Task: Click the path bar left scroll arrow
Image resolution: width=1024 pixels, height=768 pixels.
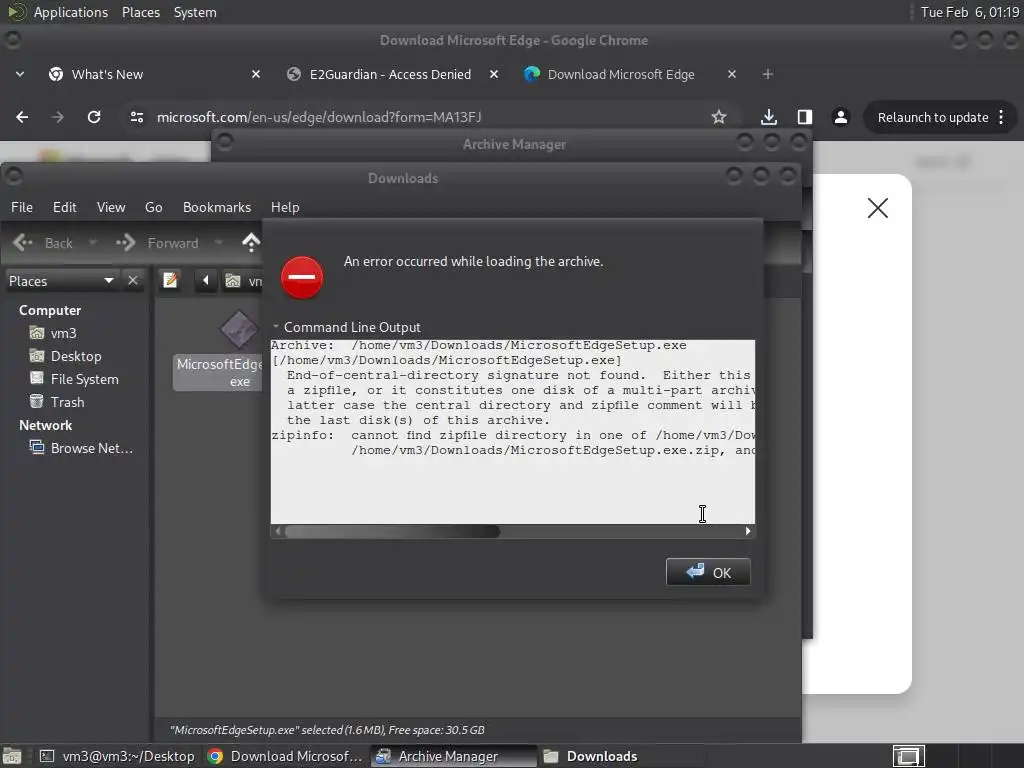Action: point(206,281)
